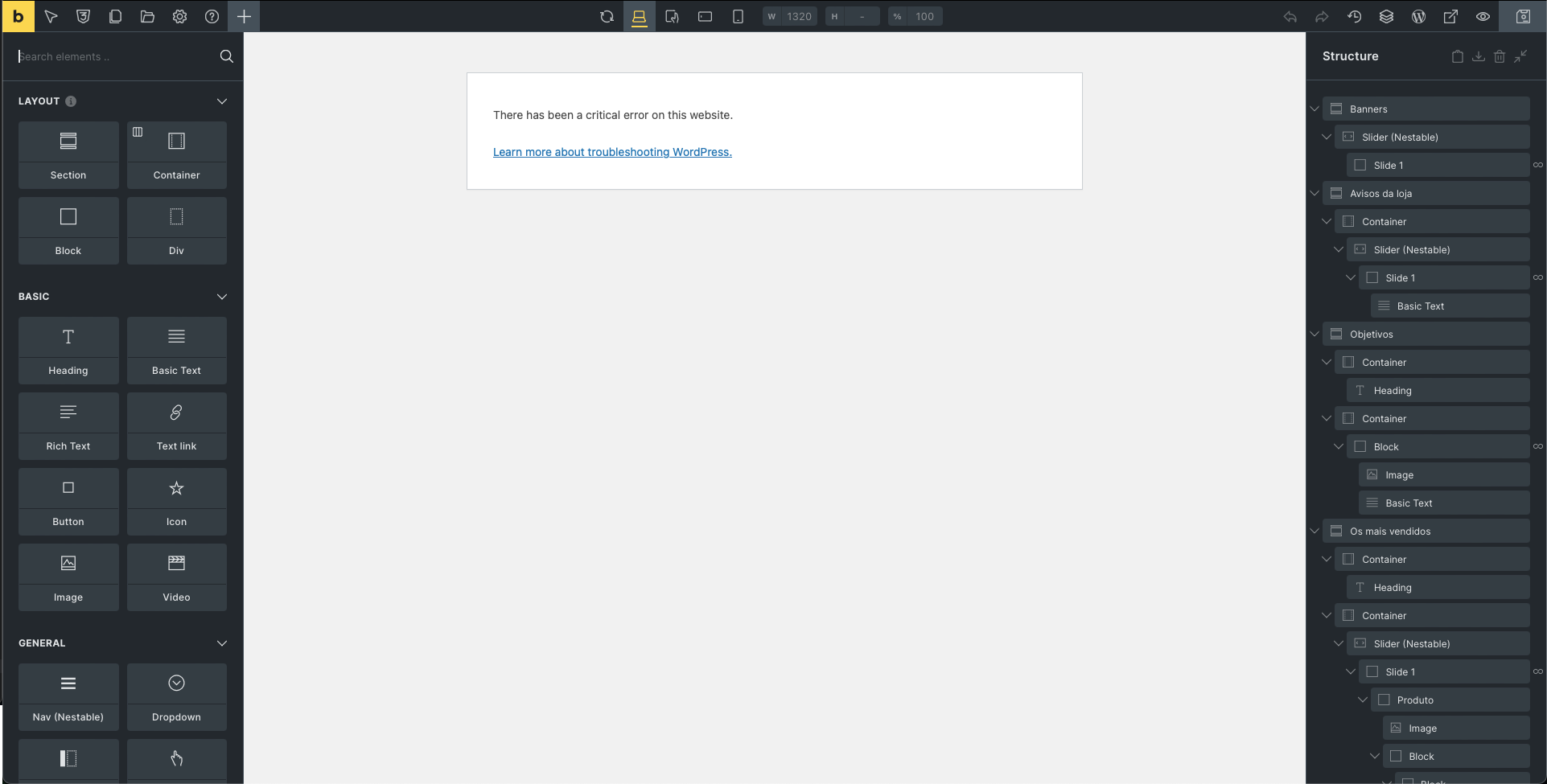Collapse the Banners section in Structure
The image size is (1547, 784).
(1315, 109)
